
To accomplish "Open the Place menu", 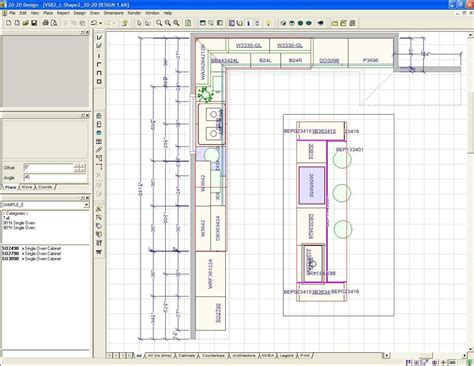I will 48,13.
